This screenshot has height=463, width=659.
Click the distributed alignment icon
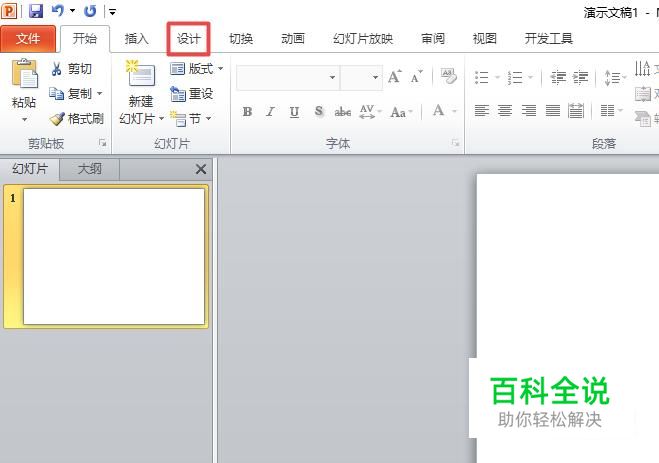[576, 111]
